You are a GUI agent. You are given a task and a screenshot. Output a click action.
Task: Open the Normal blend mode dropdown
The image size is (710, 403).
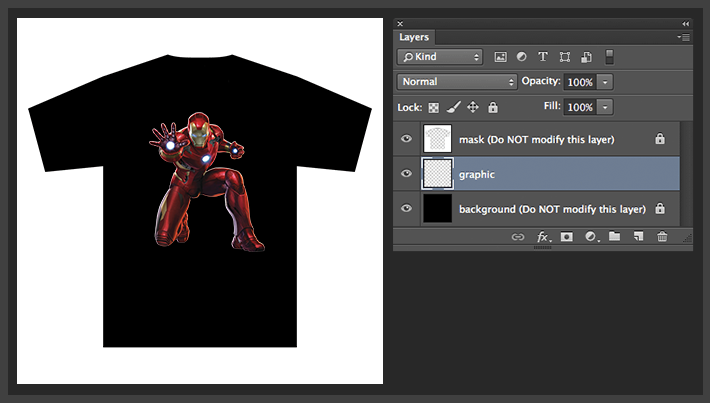456,82
